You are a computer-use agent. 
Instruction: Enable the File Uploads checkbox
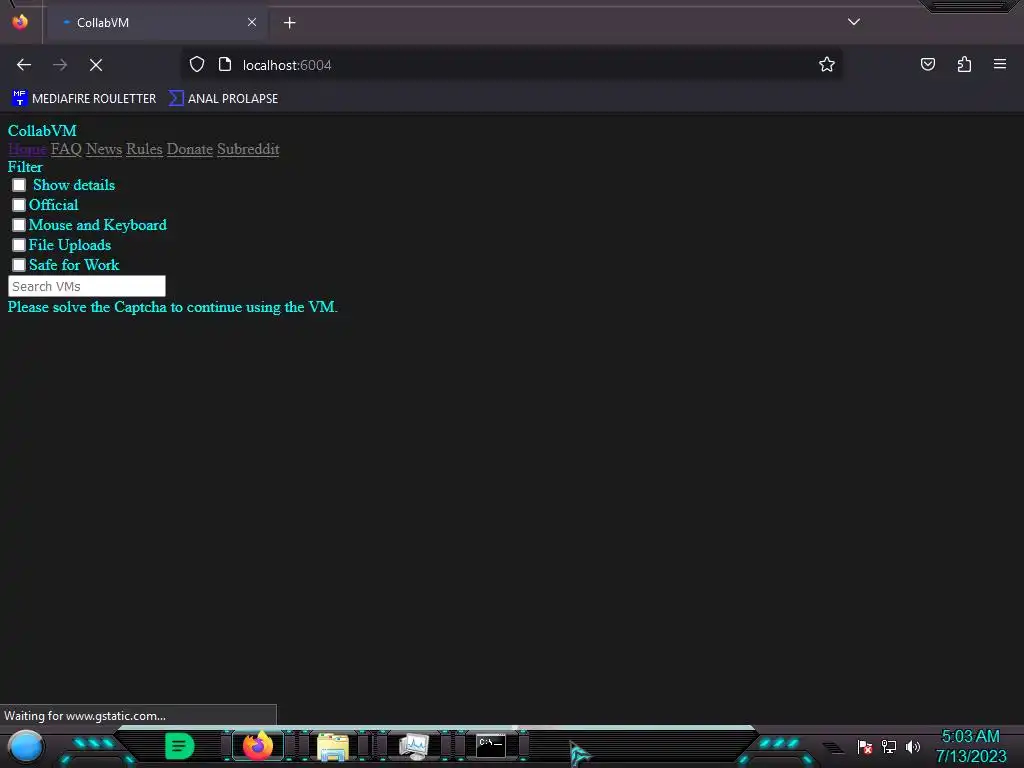(x=19, y=245)
